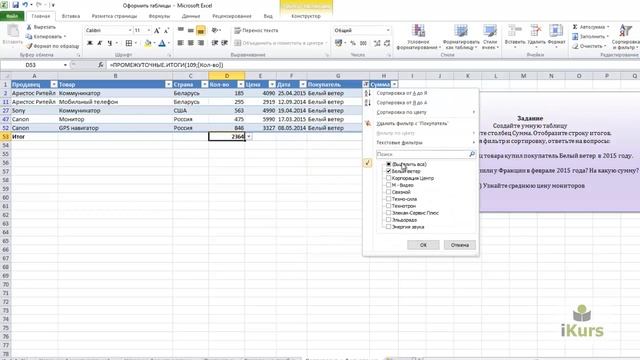Screen dimensions: 640x360
Task: Click the Format Painter brush icon
Action: [29, 46]
